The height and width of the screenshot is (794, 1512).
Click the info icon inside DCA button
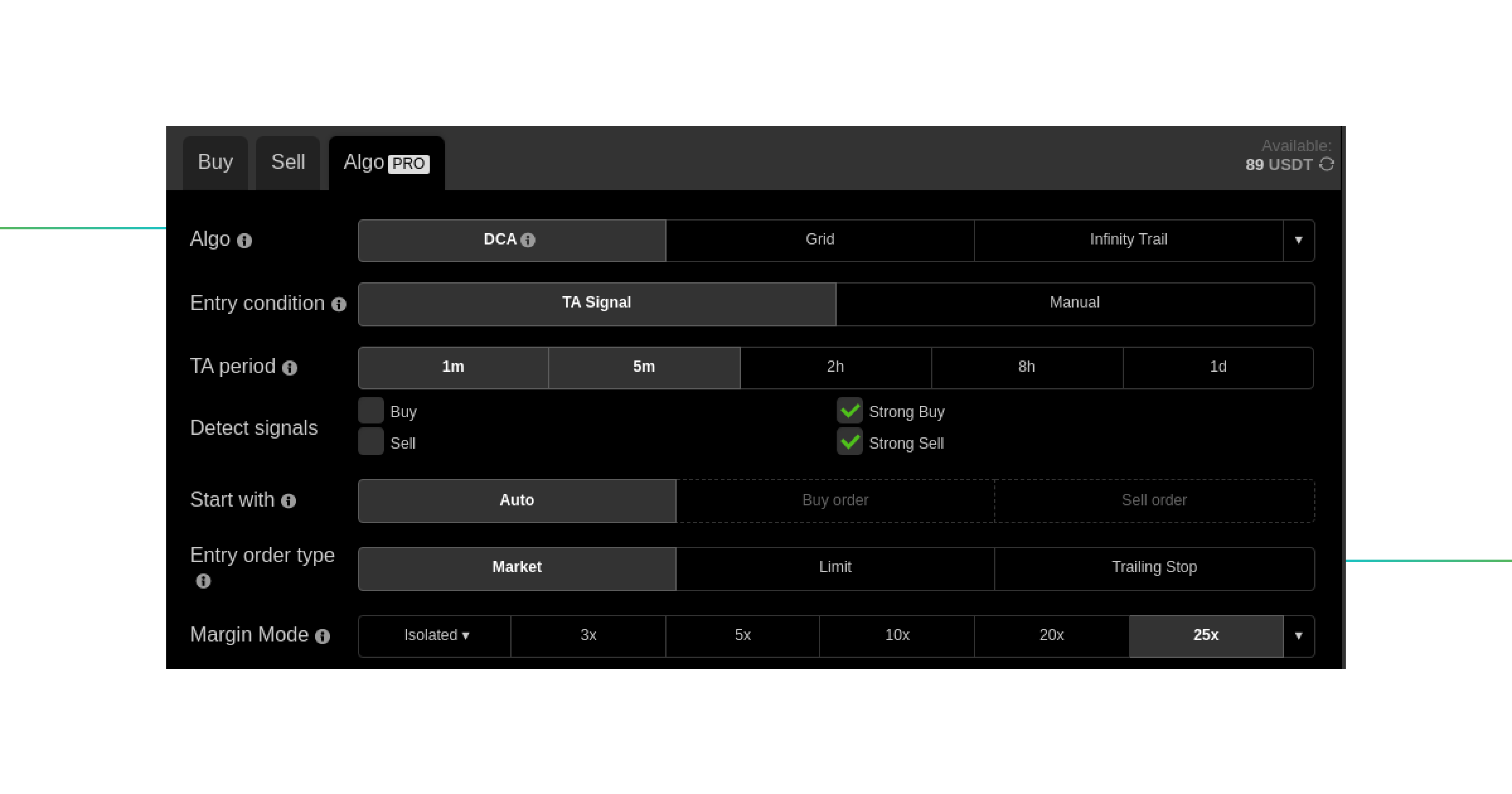click(528, 240)
